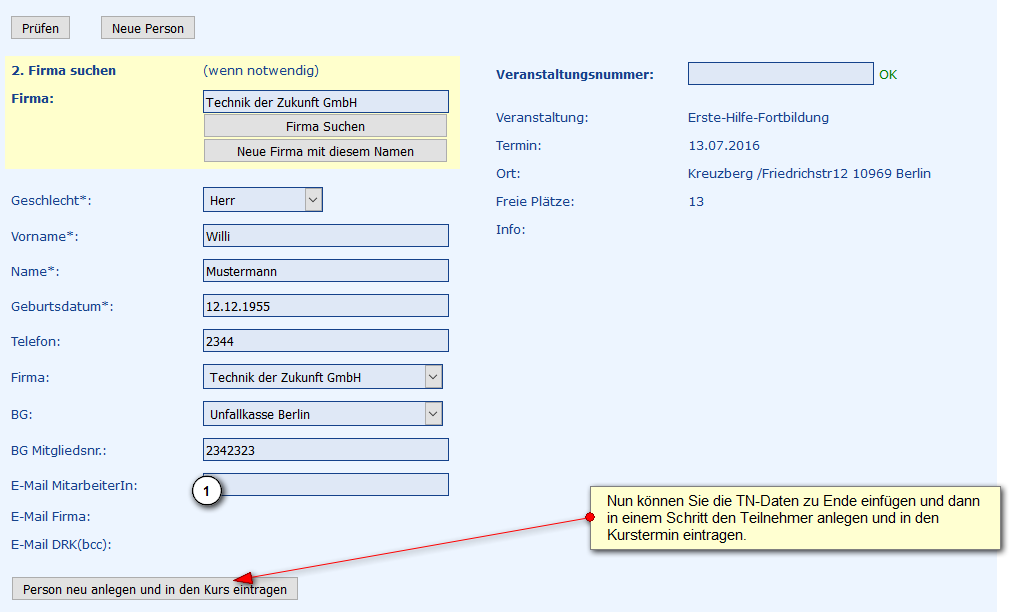The height and width of the screenshot is (612, 1011).
Task: Click the Firma search text field
Action: (325, 102)
